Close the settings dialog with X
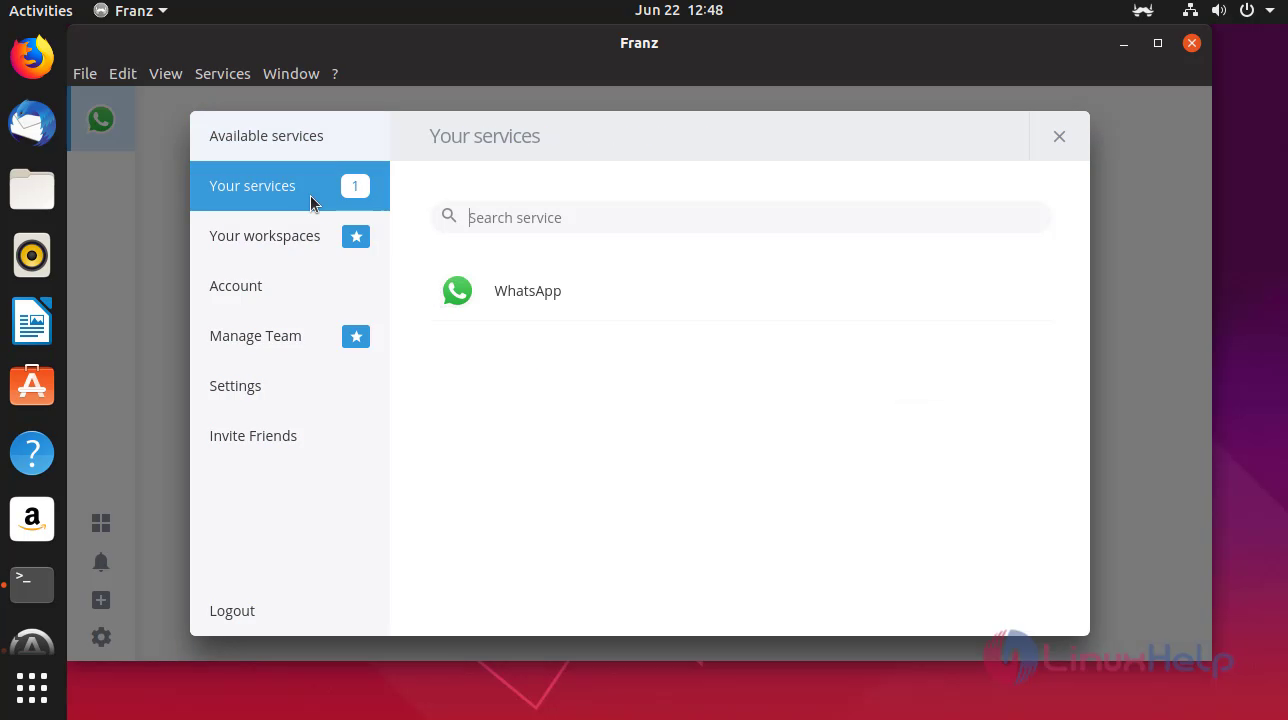 click(x=1059, y=136)
